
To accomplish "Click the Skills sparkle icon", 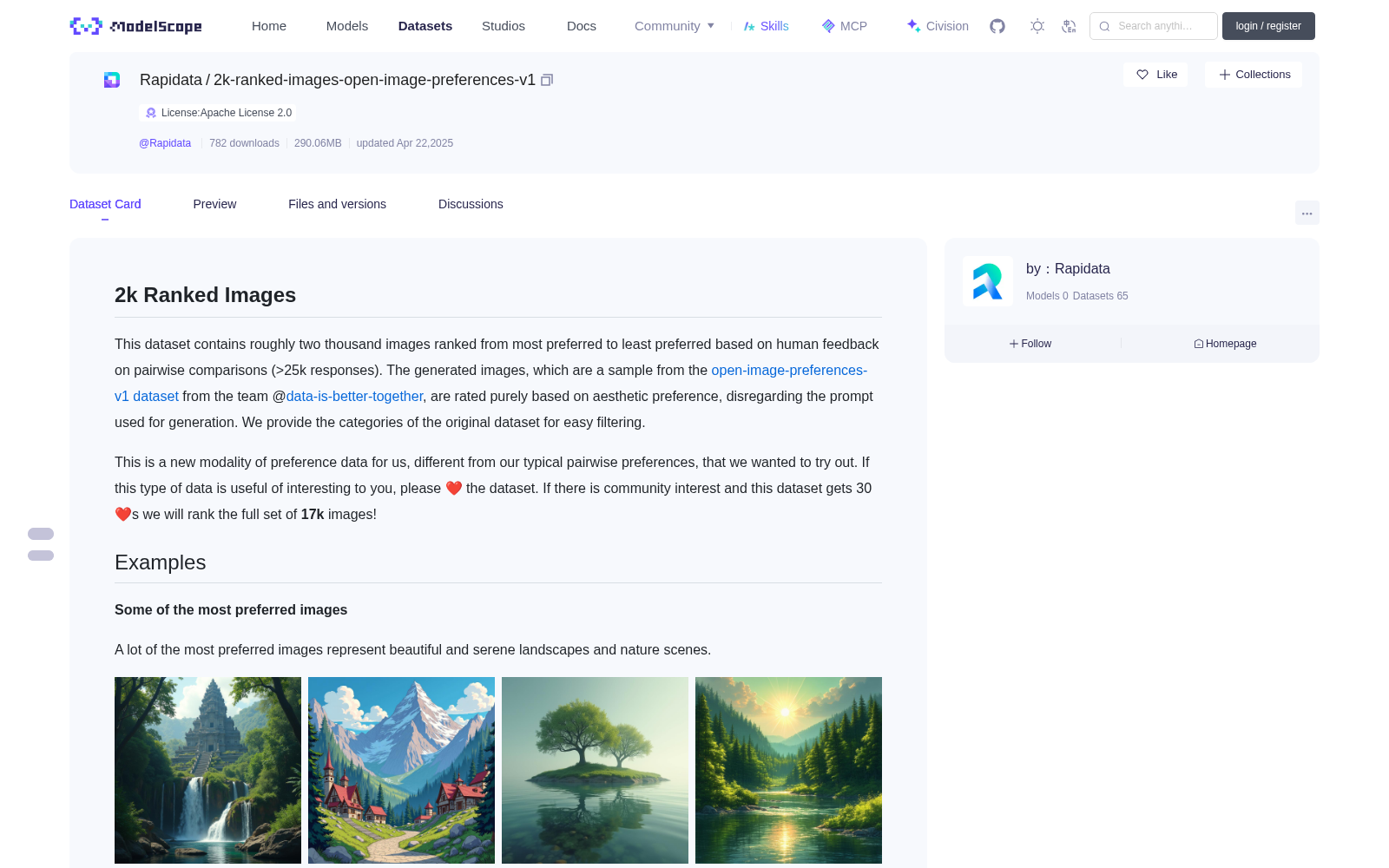I will coord(749,26).
